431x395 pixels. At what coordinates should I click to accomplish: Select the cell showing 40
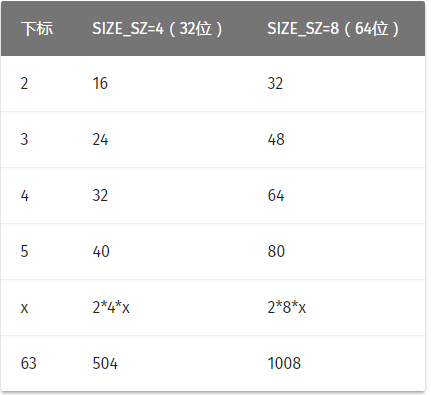click(101, 251)
